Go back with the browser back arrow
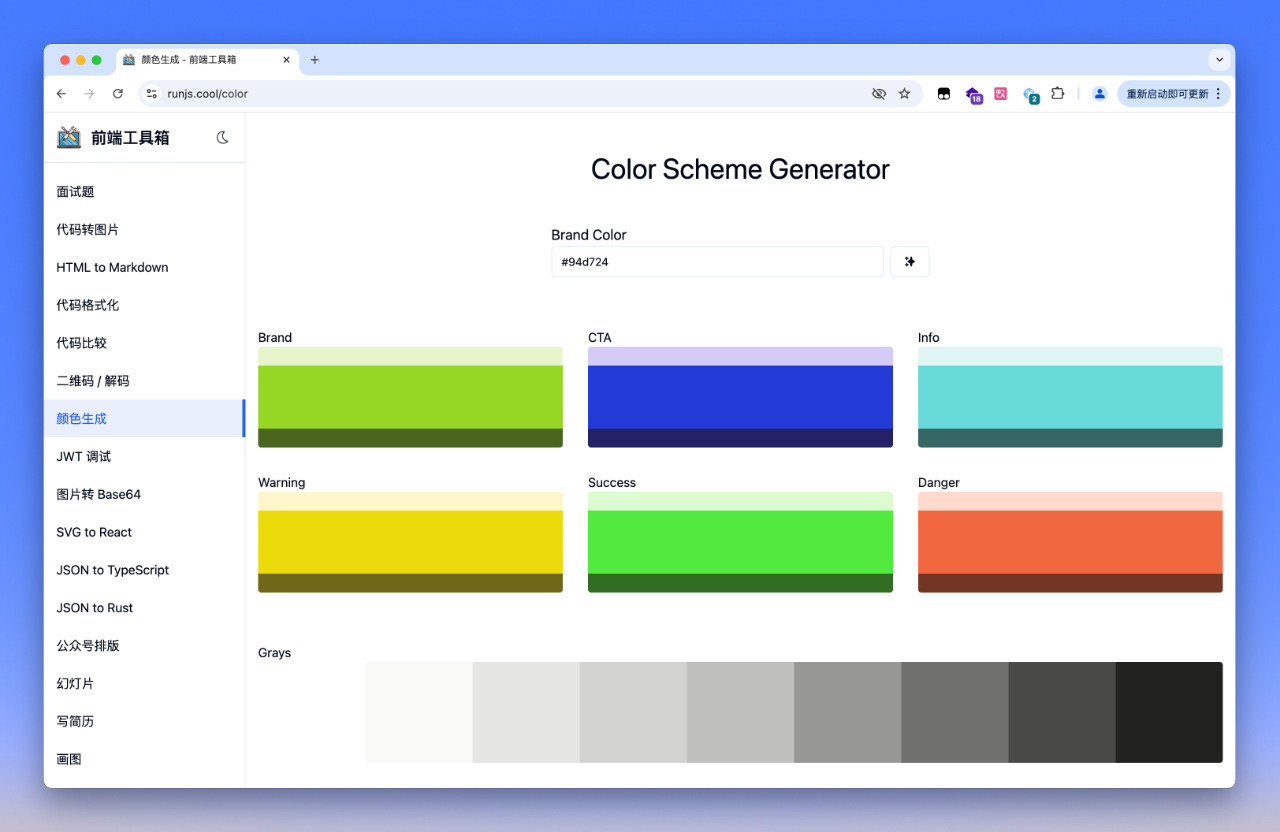The width and height of the screenshot is (1280, 832). (x=61, y=94)
